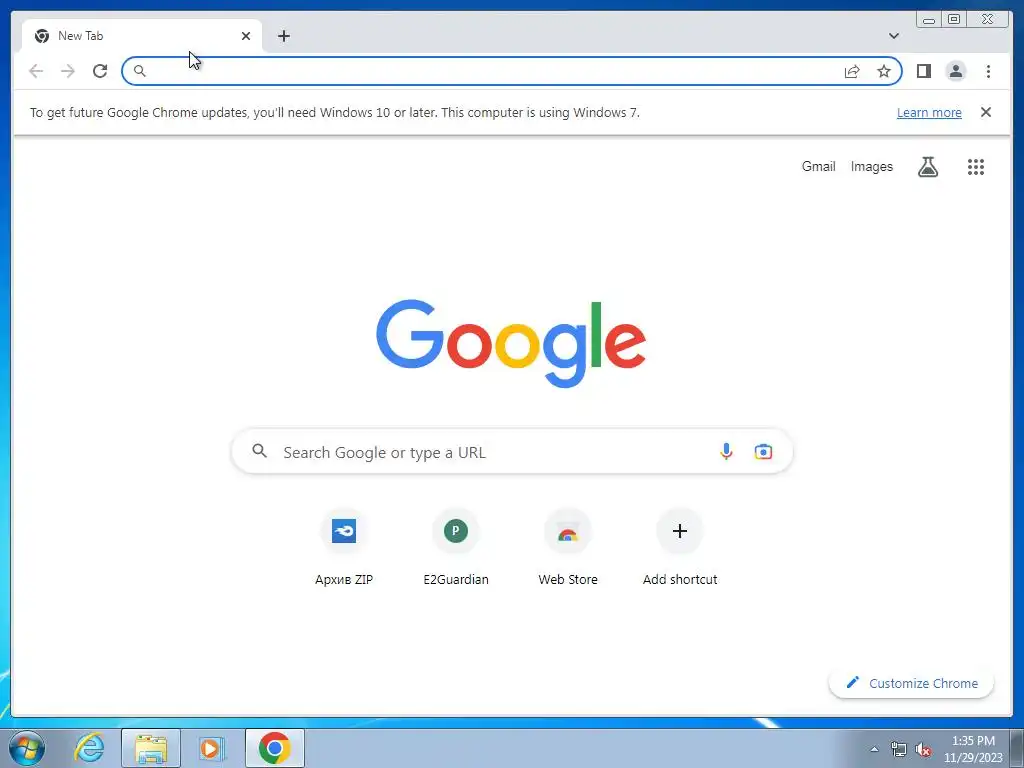Launch Internet Explorer from taskbar
The image size is (1024, 768).
pos(89,748)
